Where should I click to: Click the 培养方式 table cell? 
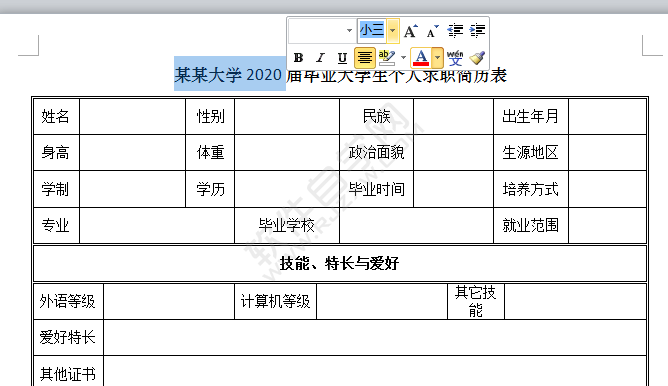tap(530, 189)
